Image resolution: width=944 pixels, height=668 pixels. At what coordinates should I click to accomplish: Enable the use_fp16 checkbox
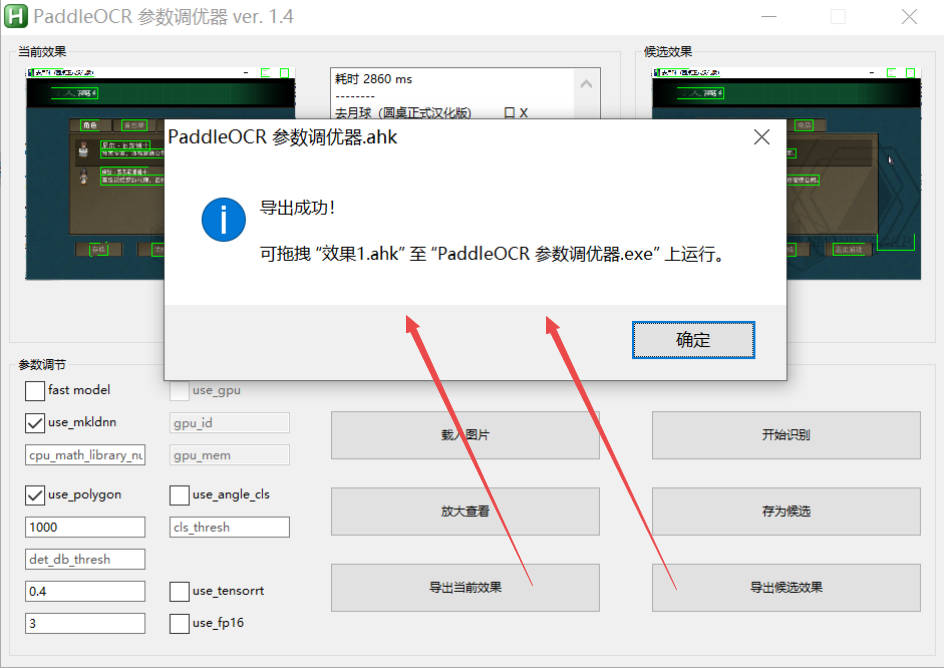click(x=179, y=623)
